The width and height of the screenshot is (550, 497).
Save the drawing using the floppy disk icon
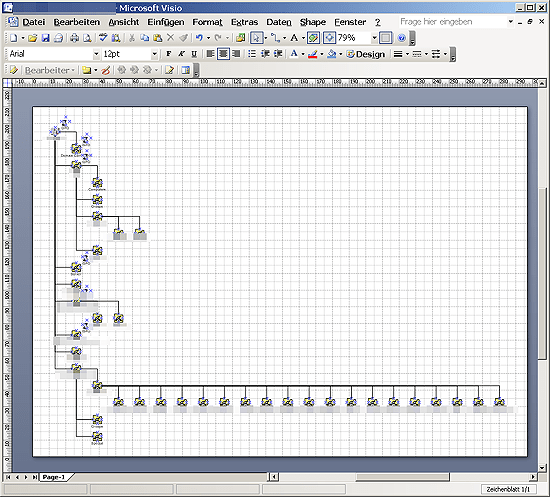tap(45, 38)
